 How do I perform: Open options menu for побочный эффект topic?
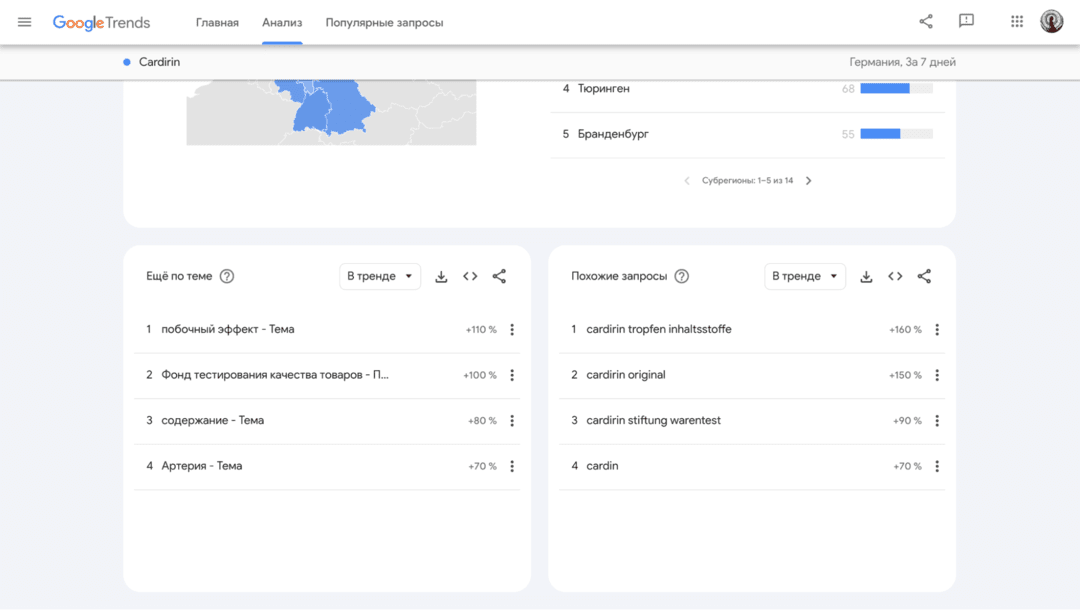512,328
